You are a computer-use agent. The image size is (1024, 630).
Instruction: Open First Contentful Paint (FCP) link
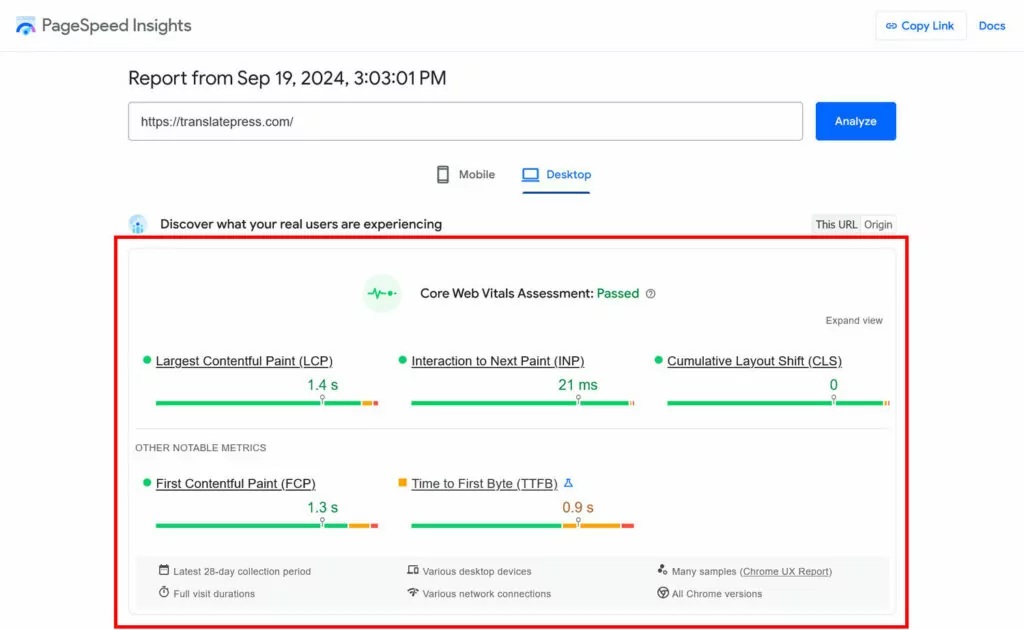click(x=236, y=484)
